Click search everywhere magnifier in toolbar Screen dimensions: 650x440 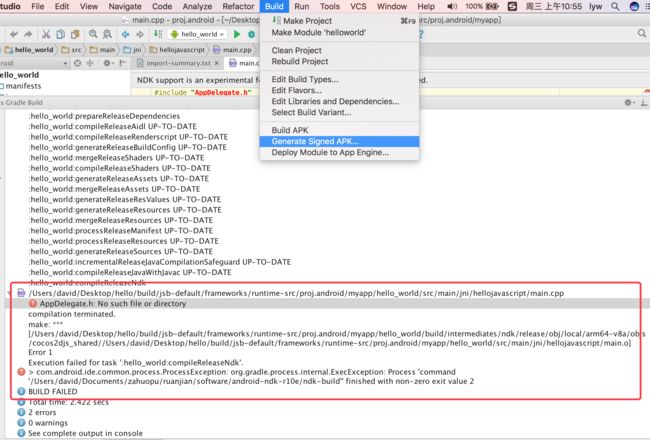[642, 33]
